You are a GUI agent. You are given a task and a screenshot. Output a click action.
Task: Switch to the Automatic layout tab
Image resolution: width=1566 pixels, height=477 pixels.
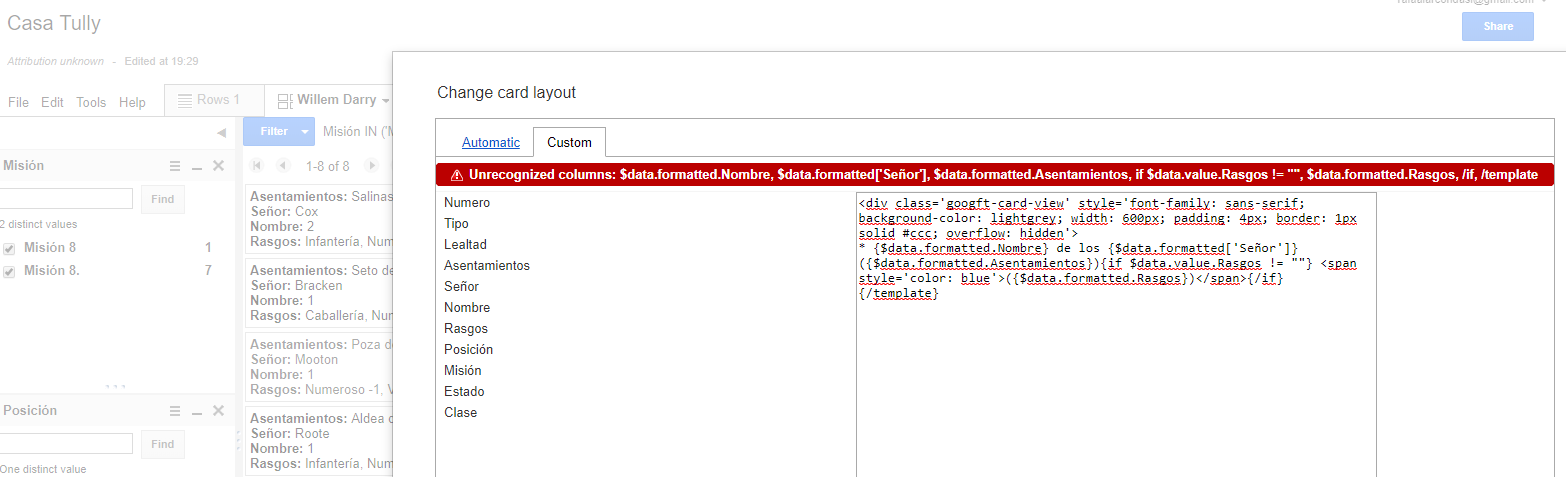[x=491, y=143]
